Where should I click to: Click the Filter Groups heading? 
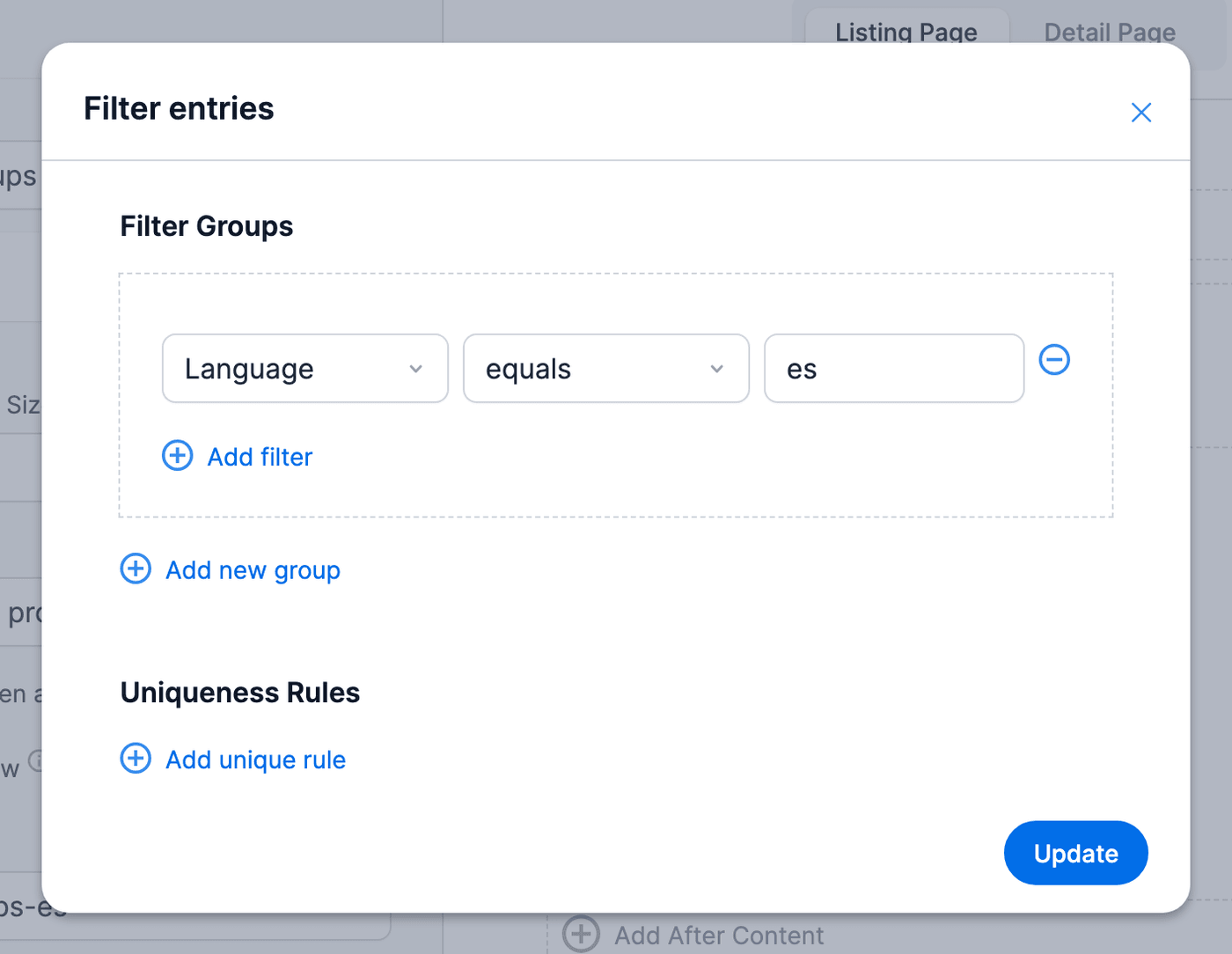tap(207, 226)
